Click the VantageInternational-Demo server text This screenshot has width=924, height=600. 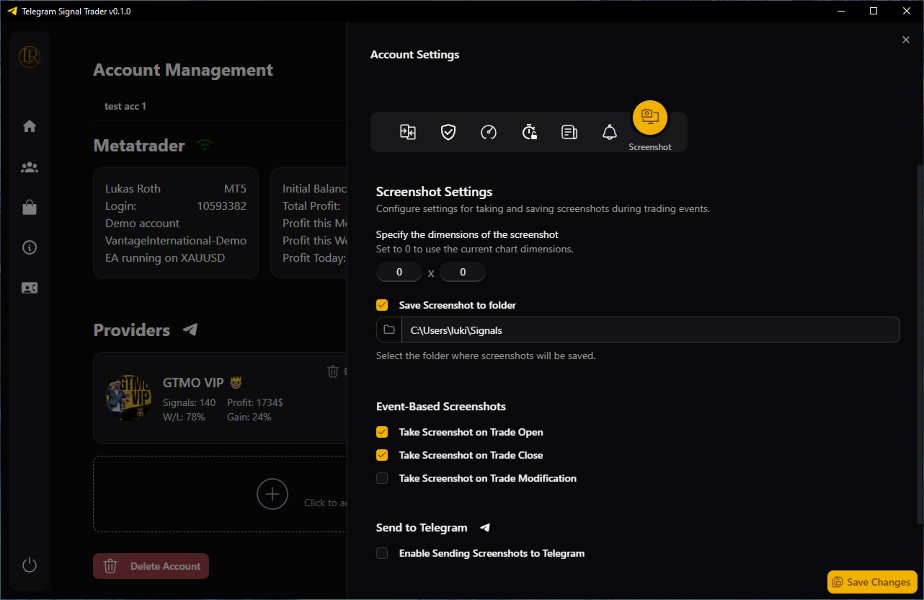point(176,240)
